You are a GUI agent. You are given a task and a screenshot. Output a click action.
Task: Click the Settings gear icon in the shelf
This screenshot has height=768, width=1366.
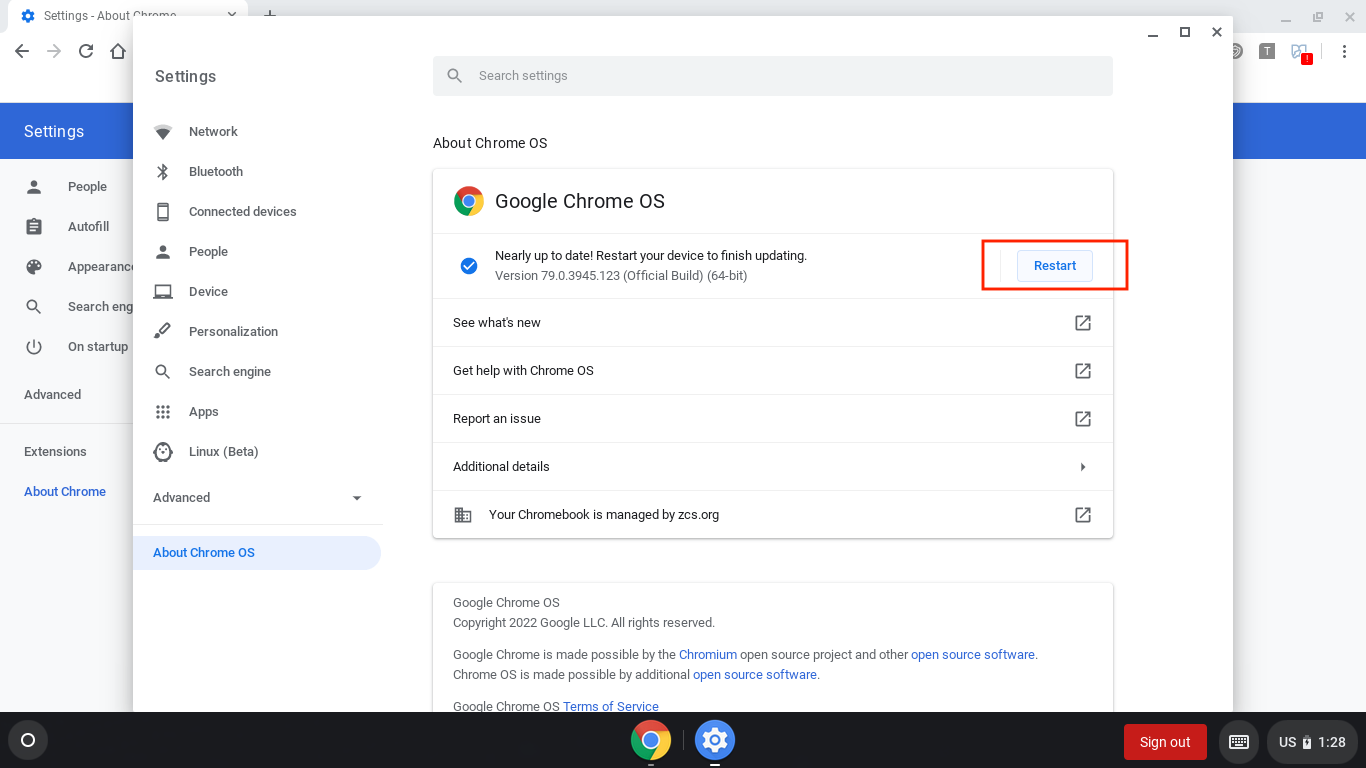[715, 741]
